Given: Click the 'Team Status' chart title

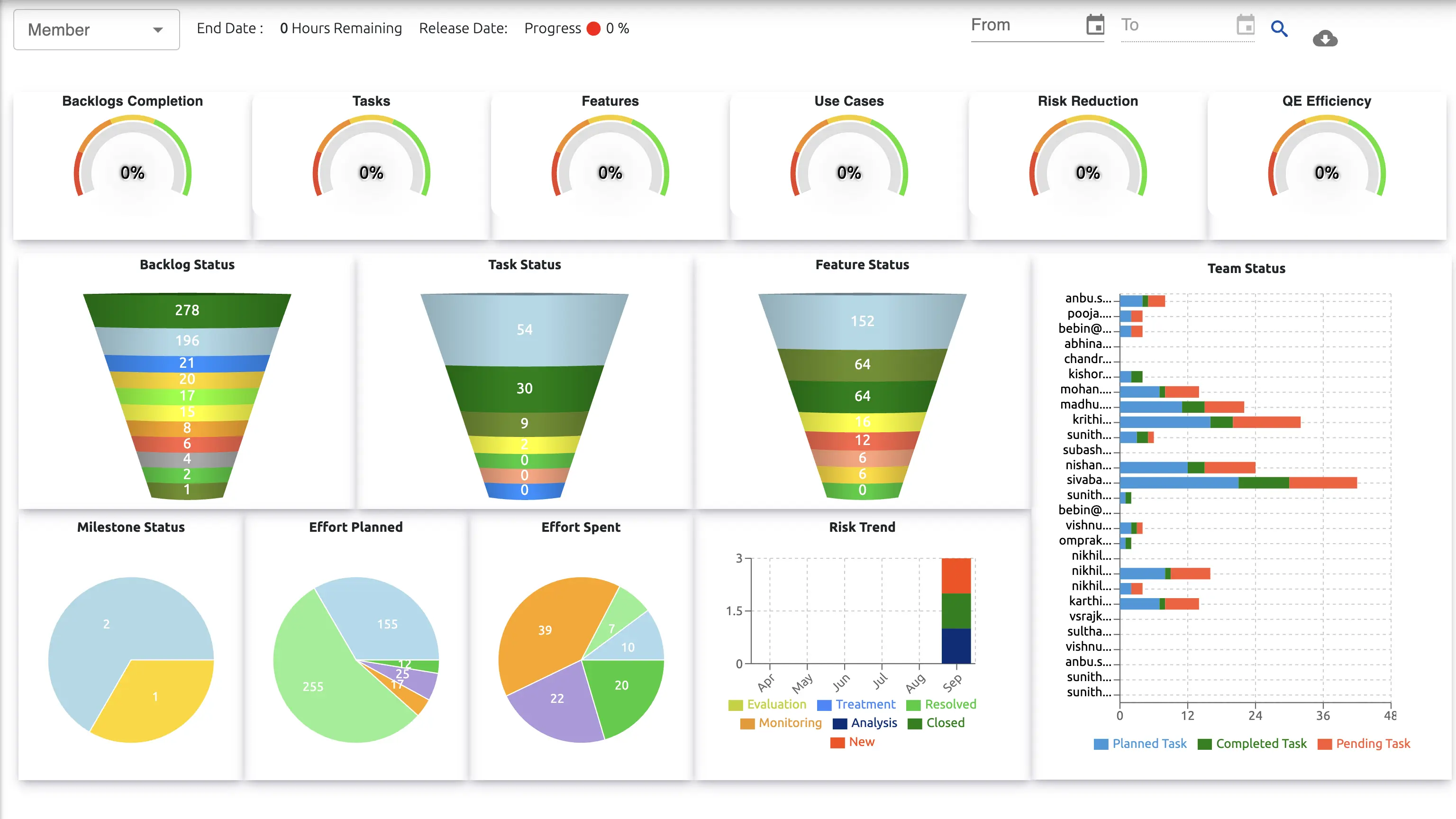Looking at the screenshot, I should [1247, 268].
